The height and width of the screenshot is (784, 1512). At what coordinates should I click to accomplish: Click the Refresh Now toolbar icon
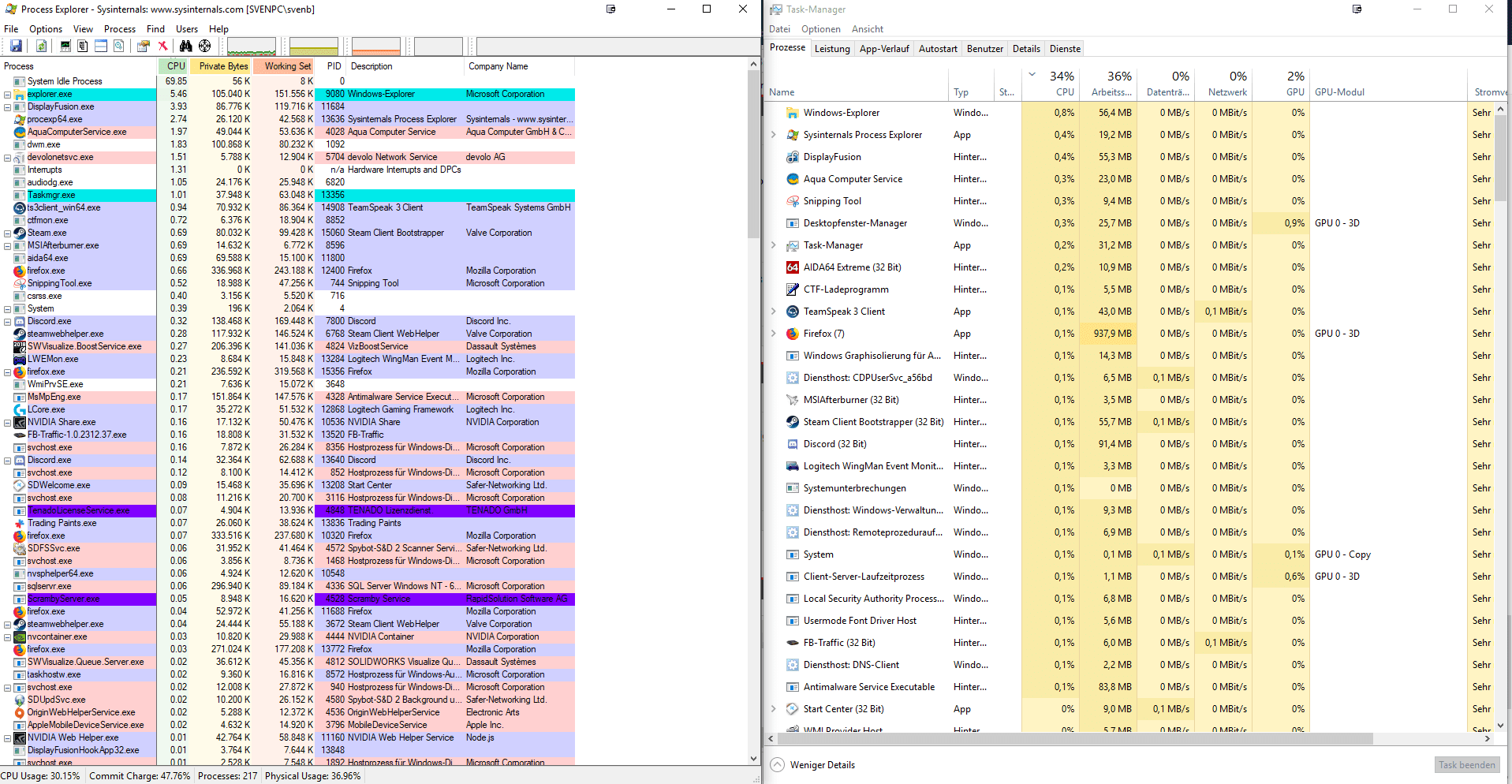coord(41,46)
